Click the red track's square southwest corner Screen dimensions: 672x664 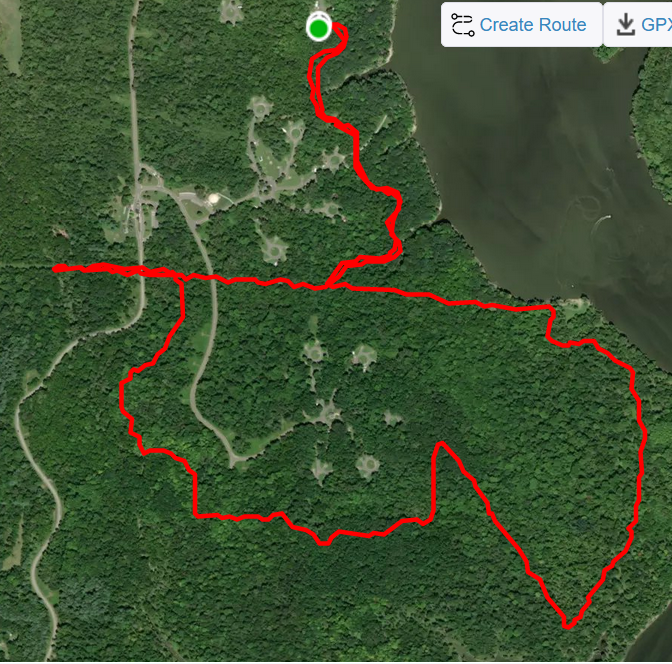pos(196,515)
